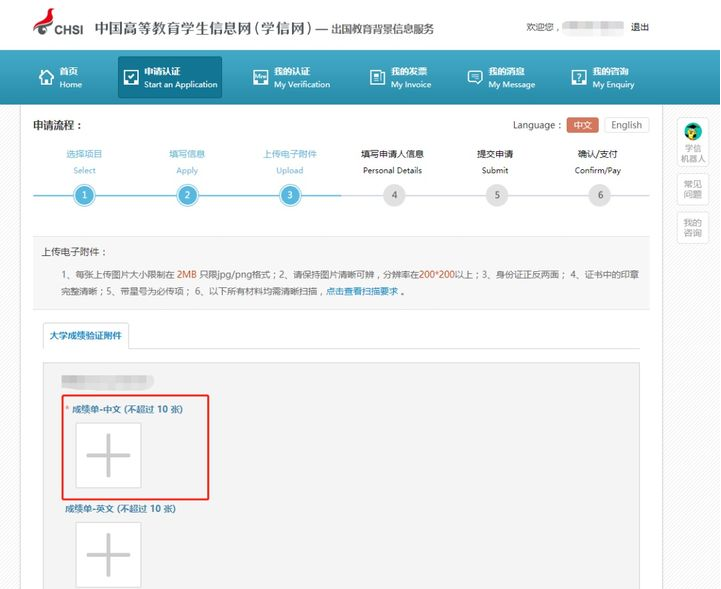Open the 点击查看扫描要求 link
The width and height of the screenshot is (721, 589).
[362, 291]
